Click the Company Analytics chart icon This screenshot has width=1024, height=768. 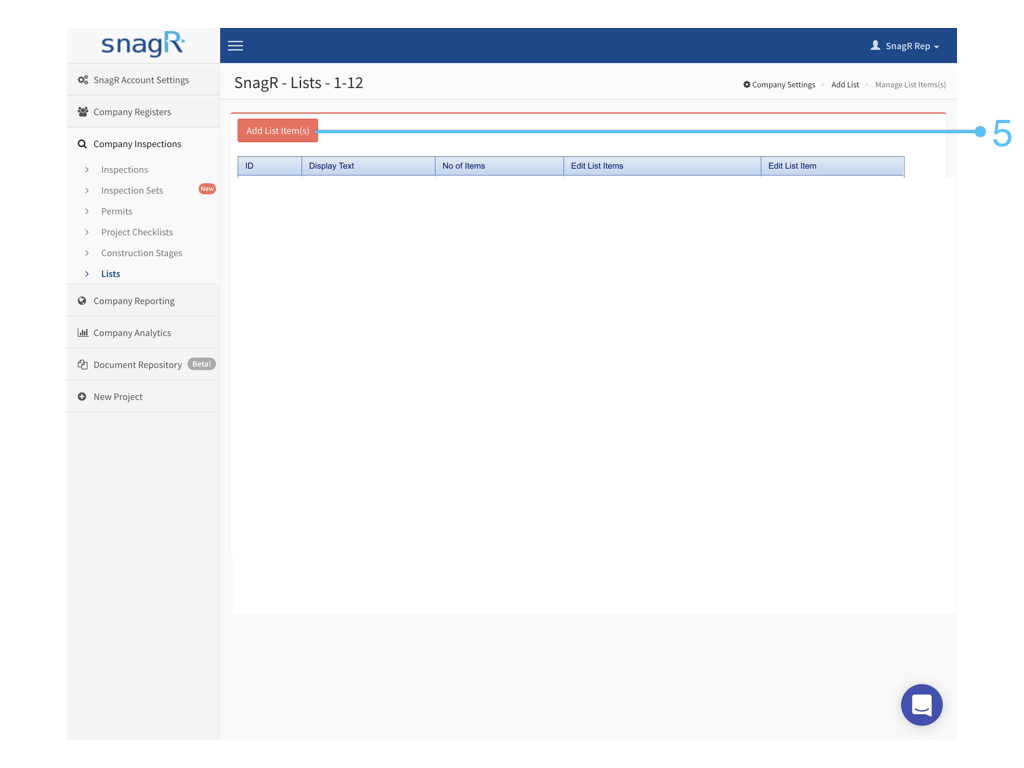83,332
